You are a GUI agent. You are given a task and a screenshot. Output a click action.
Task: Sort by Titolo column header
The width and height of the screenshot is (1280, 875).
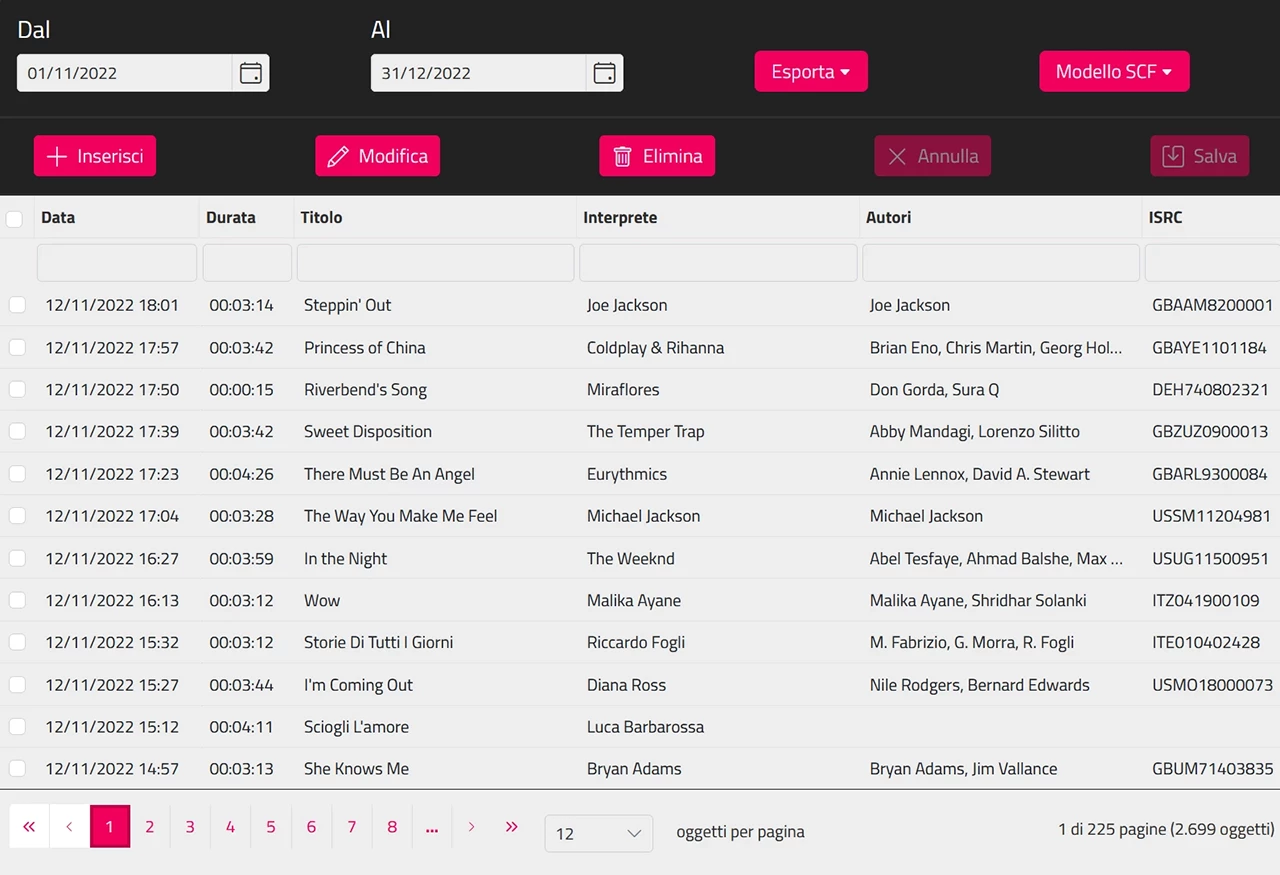[321, 217]
